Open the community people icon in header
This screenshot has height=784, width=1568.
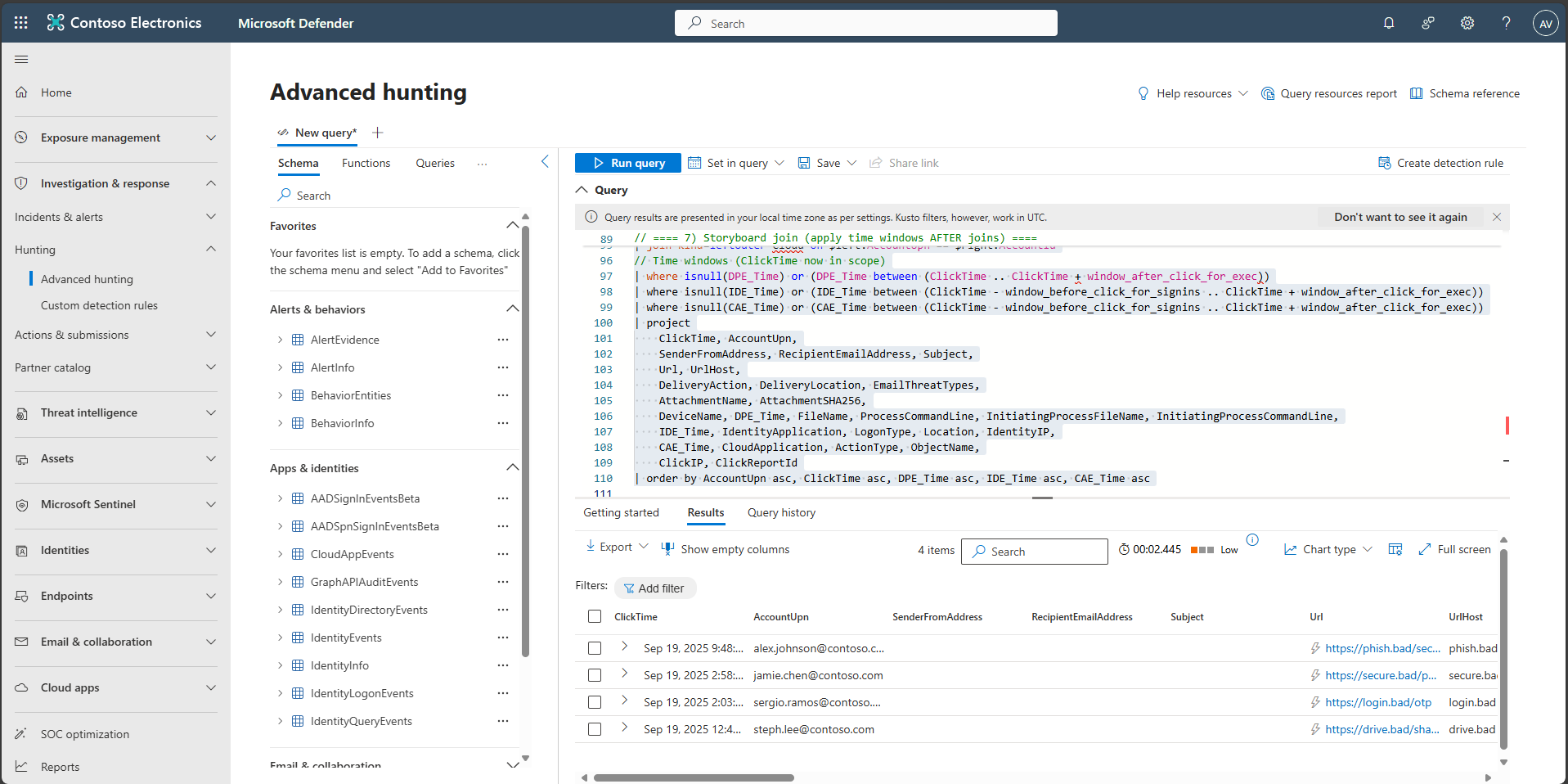1428,23
